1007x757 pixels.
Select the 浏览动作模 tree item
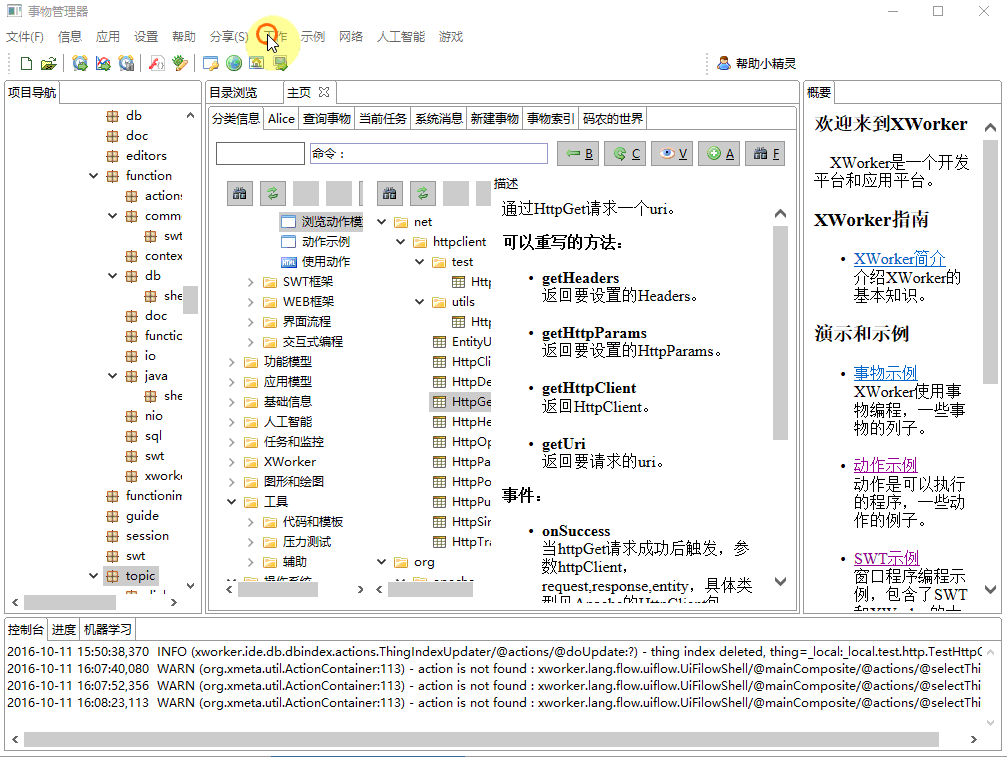click(322, 222)
